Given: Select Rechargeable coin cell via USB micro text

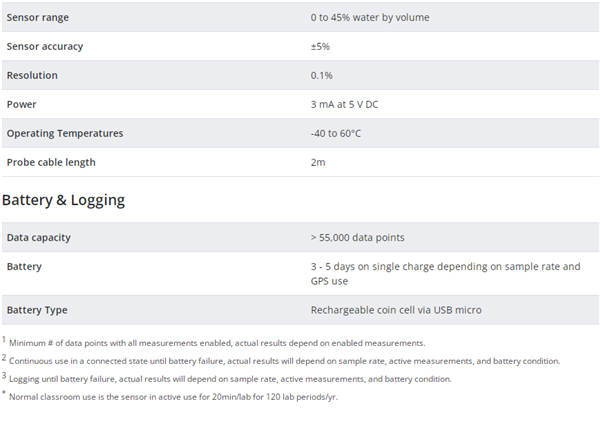Looking at the screenshot, I should [396, 310].
